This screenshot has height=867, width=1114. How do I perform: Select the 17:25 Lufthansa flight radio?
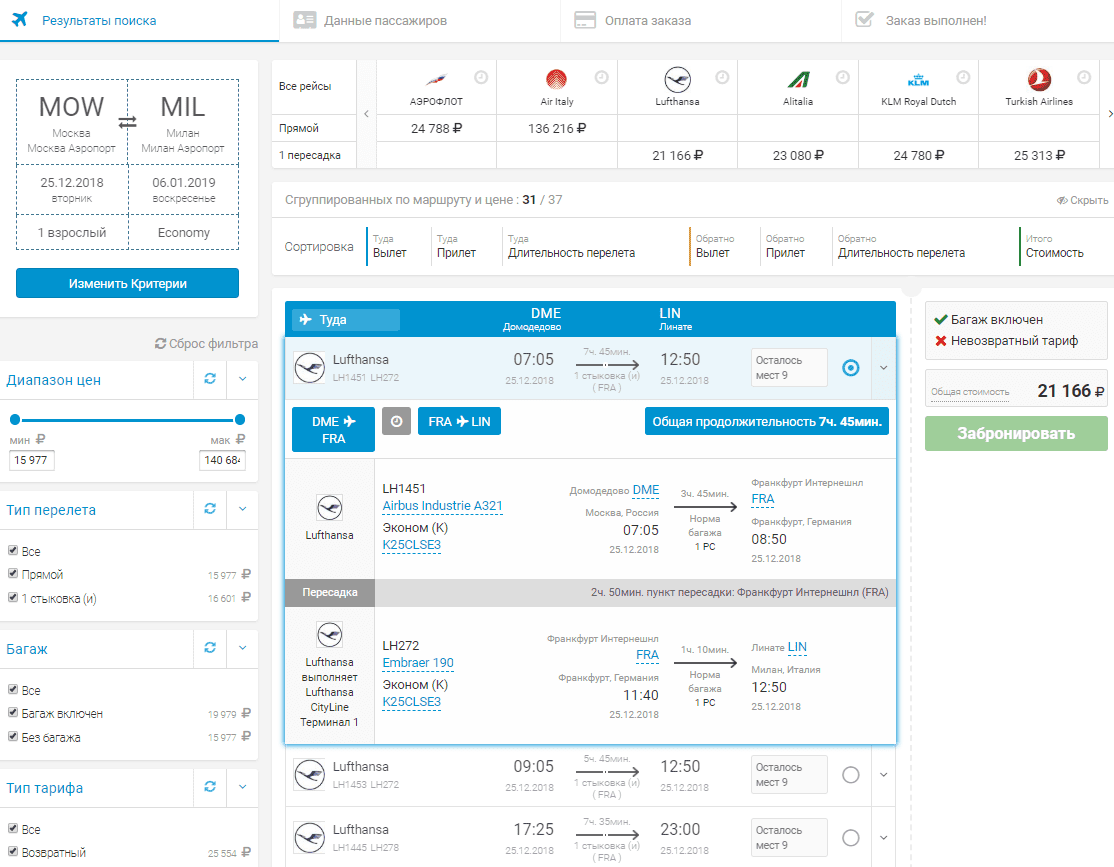coord(850,838)
